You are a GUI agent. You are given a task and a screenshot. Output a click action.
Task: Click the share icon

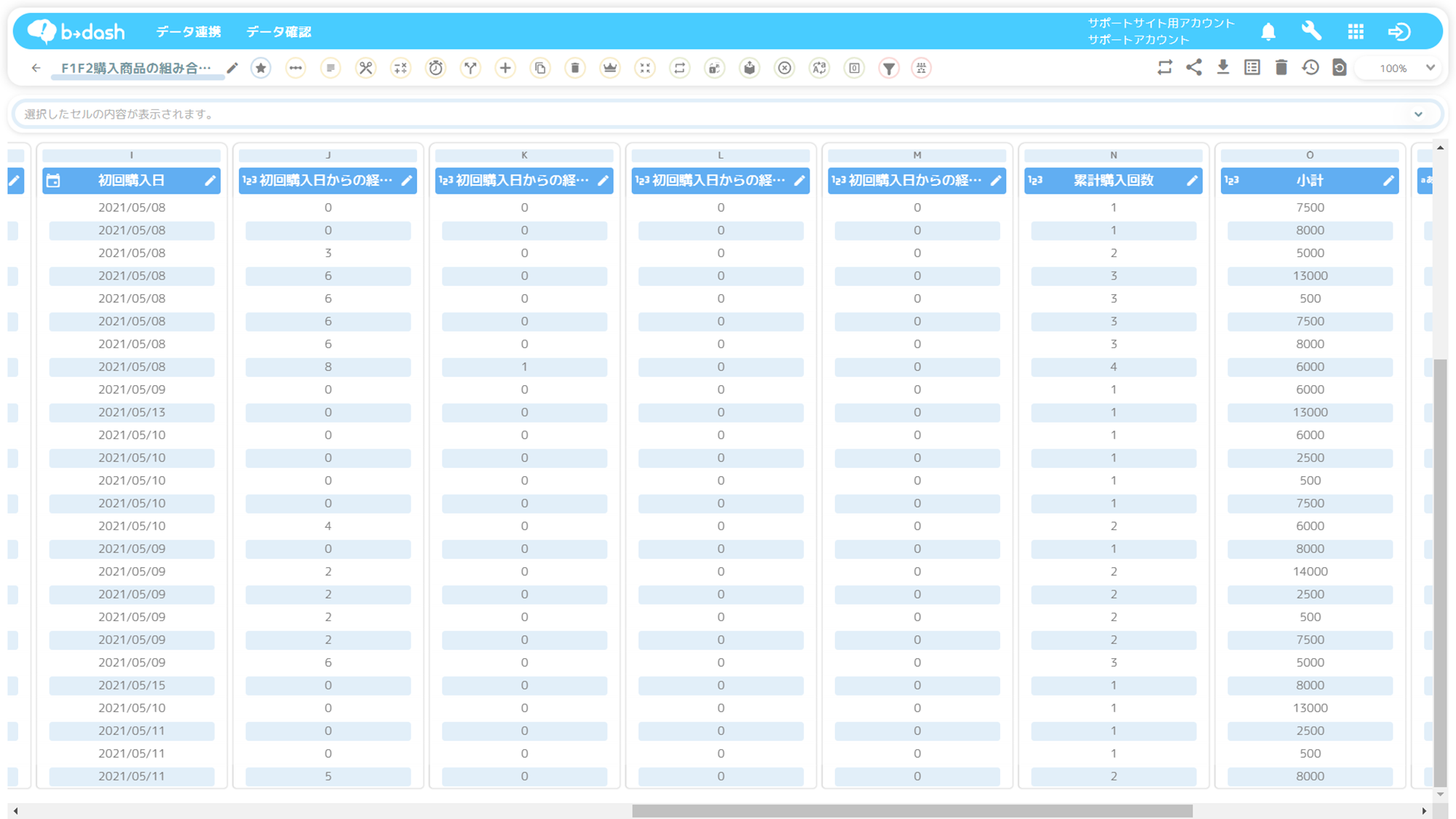click(x=1194, y=68)
